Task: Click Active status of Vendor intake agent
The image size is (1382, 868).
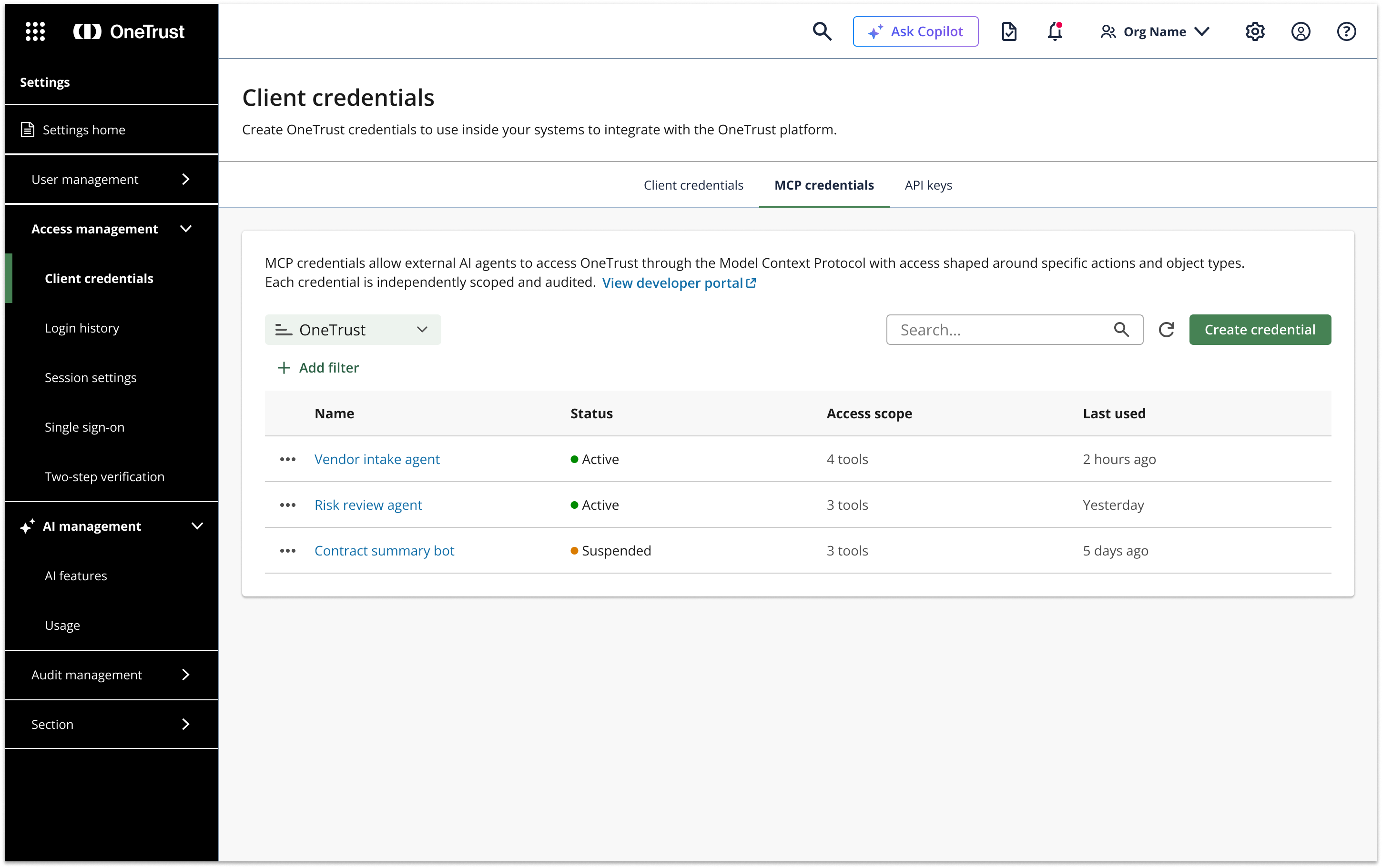Action: [x=595, y=460]
